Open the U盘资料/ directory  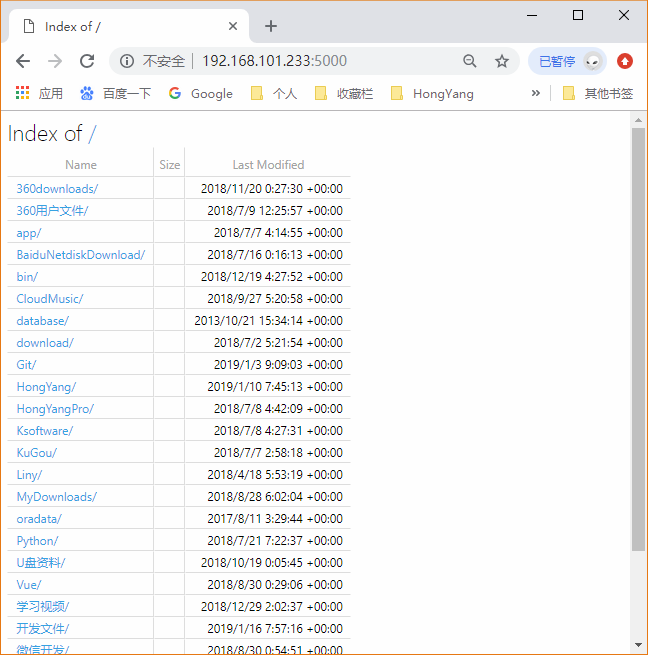41,563
